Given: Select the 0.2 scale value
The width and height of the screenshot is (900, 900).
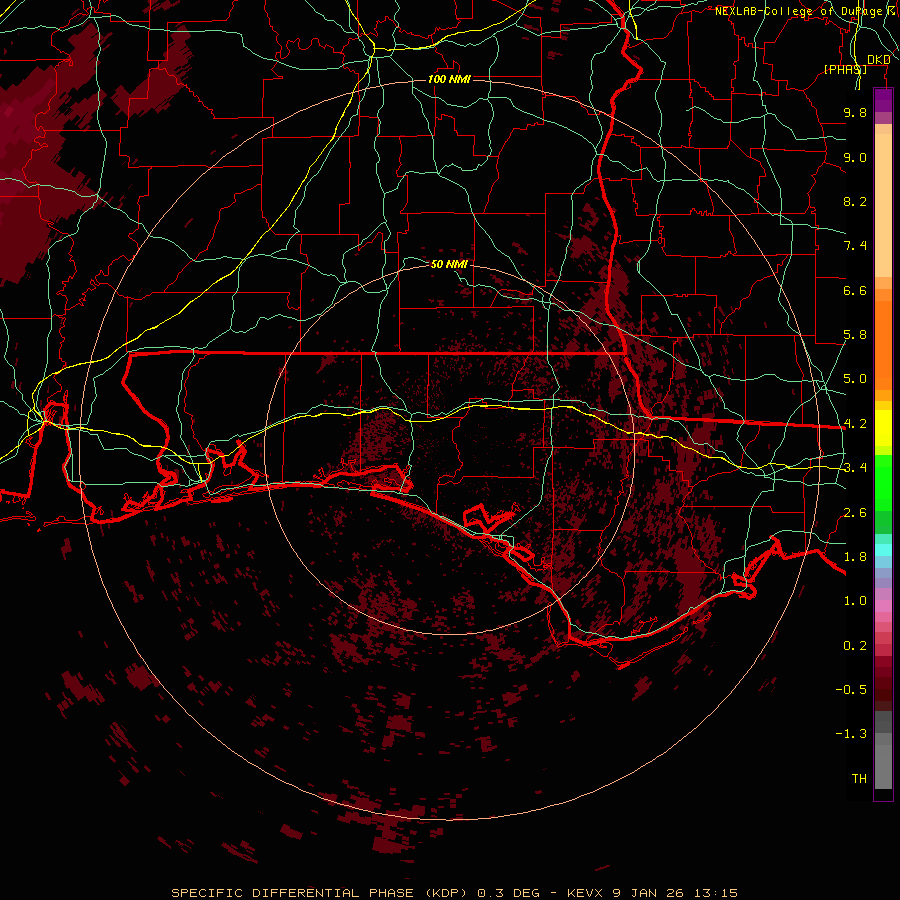Looking at the screenshot, I should point(855,646).
